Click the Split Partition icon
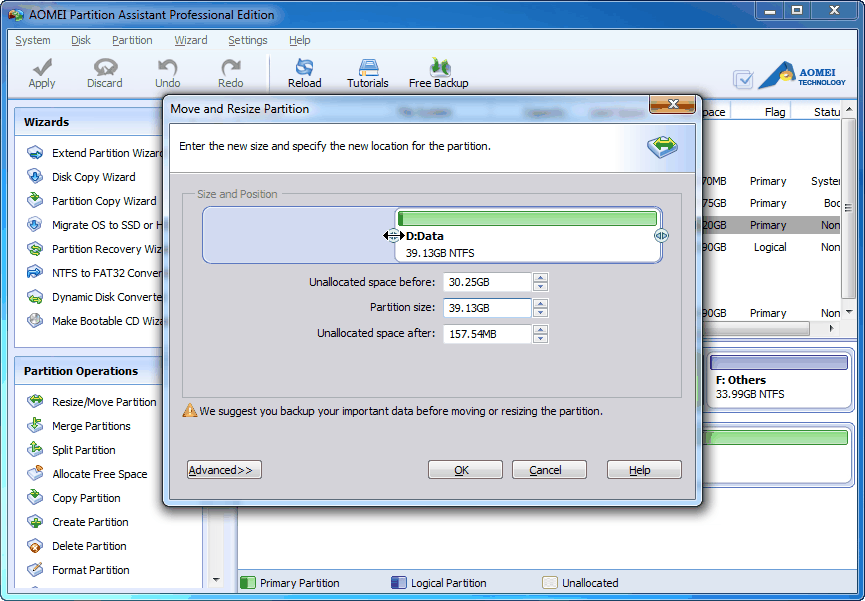 pyautogui.click(x=35, y=449)
